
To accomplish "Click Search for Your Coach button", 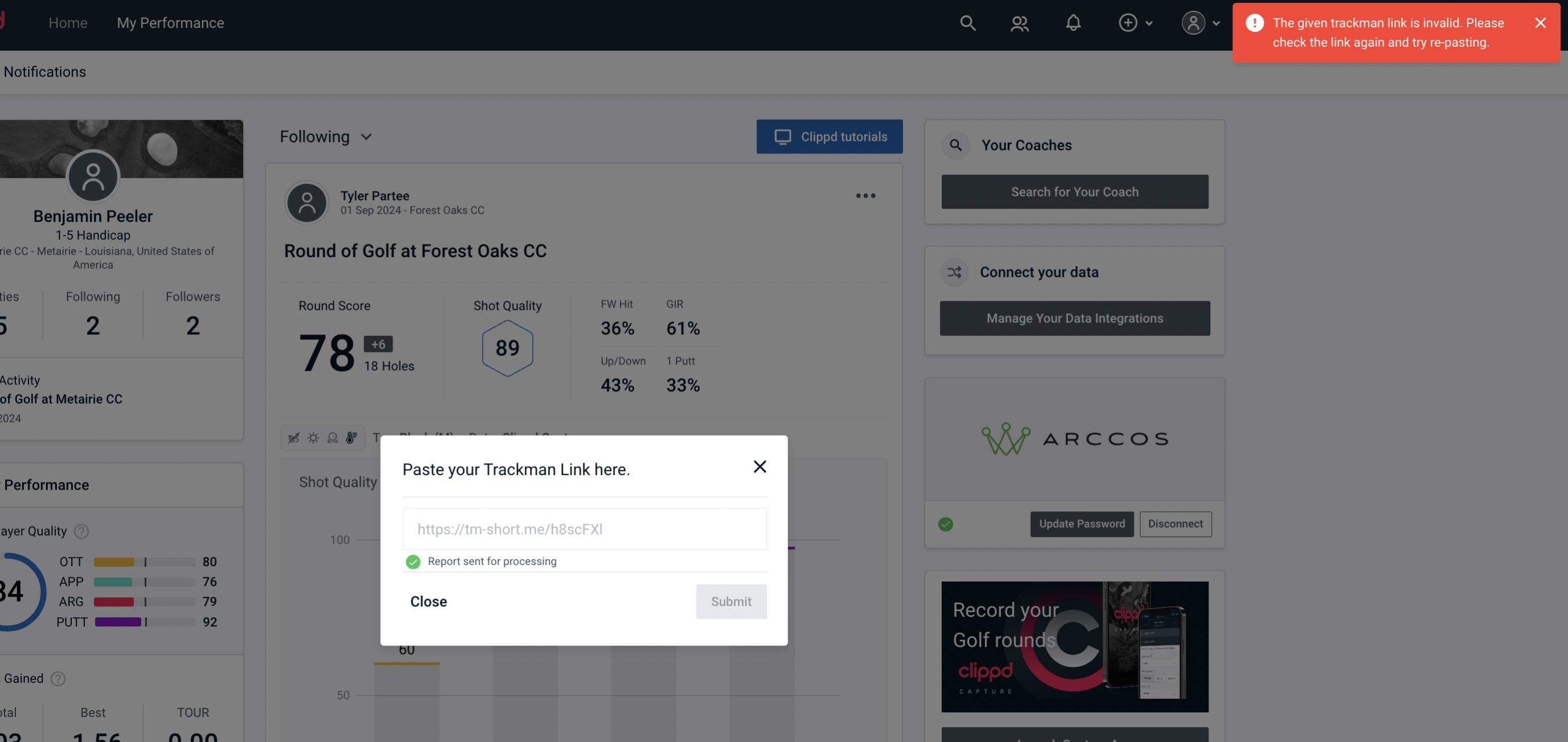I will click(x=1075, y=191).
